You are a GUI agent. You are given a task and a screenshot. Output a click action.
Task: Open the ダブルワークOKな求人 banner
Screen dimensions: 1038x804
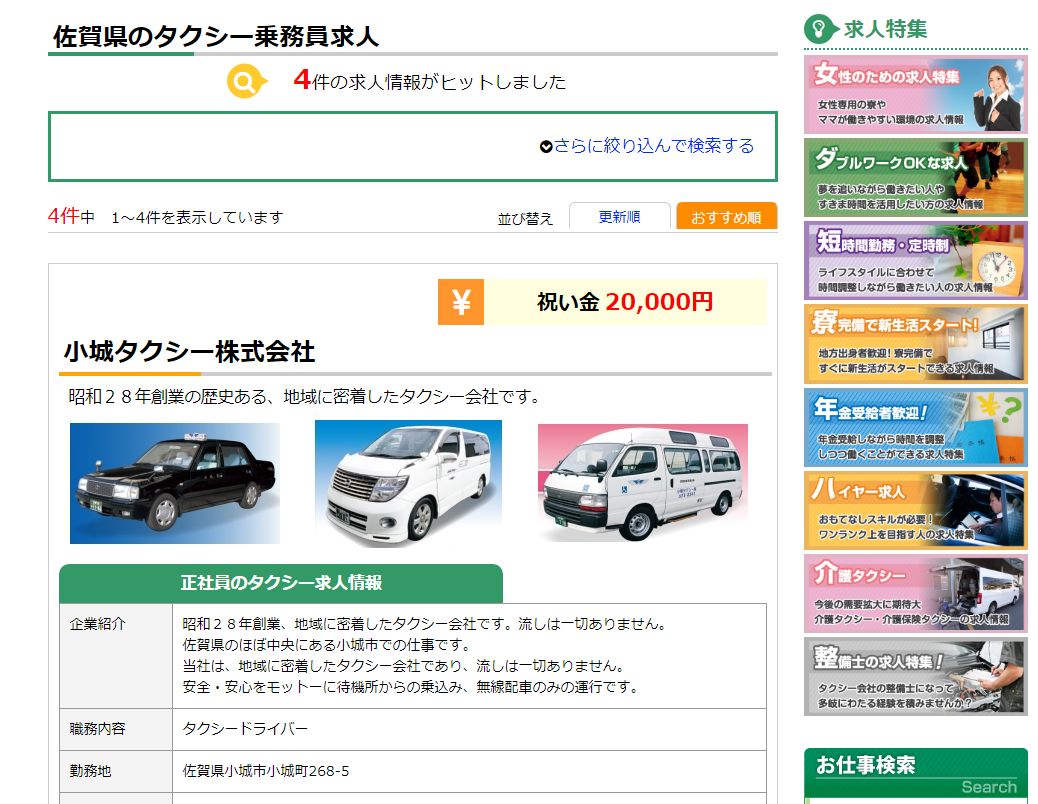tap(916, 177)
